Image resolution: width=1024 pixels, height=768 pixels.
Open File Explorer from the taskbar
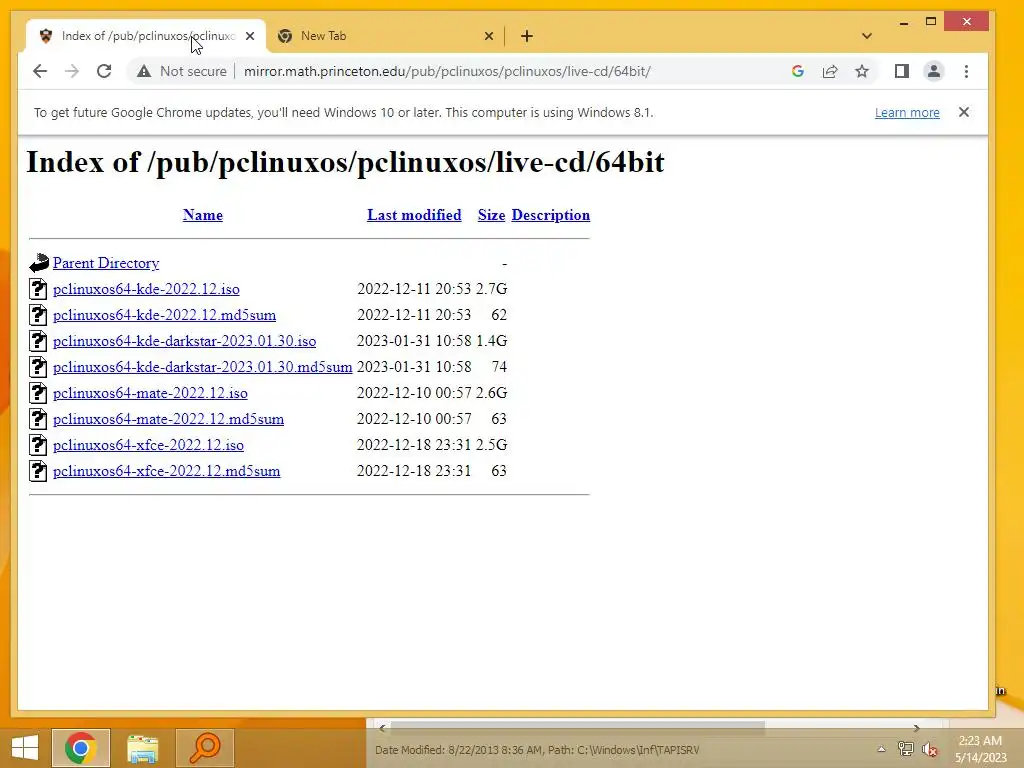(142, 748)
